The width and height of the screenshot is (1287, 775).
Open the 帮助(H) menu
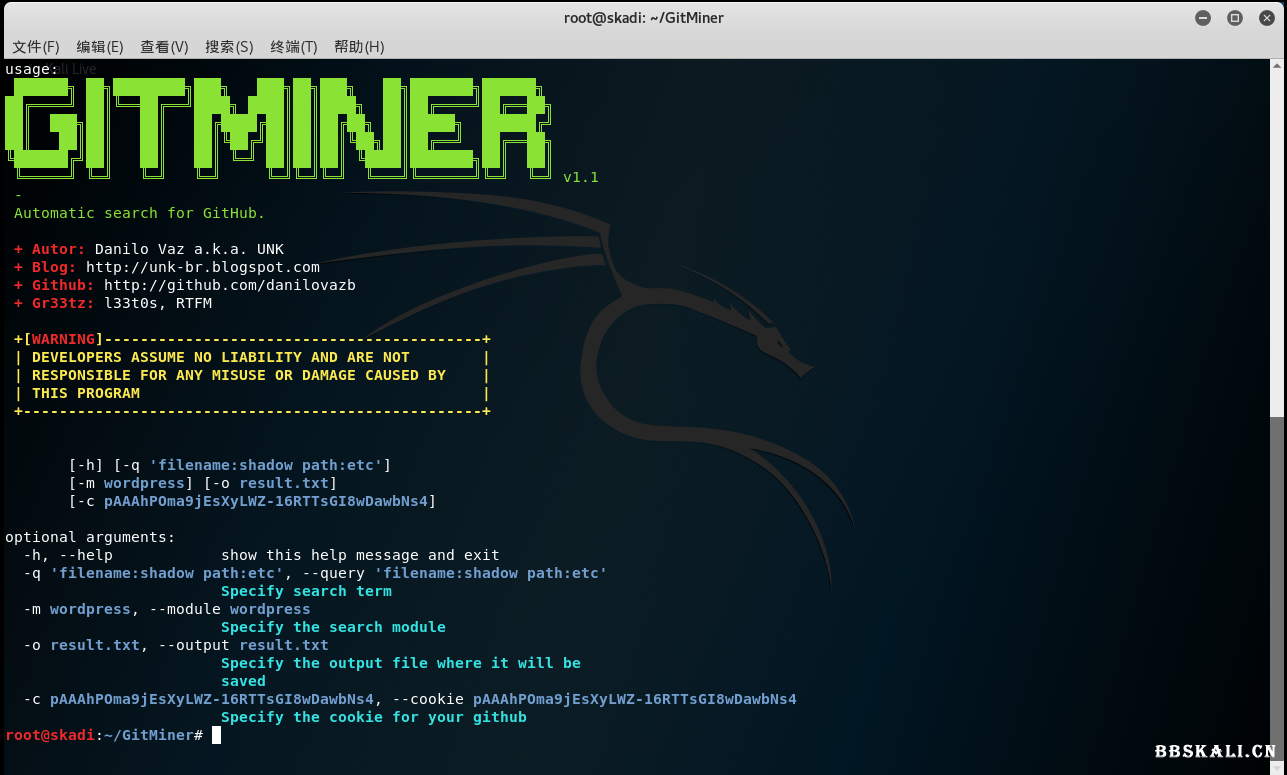click(x=359, y=47)
